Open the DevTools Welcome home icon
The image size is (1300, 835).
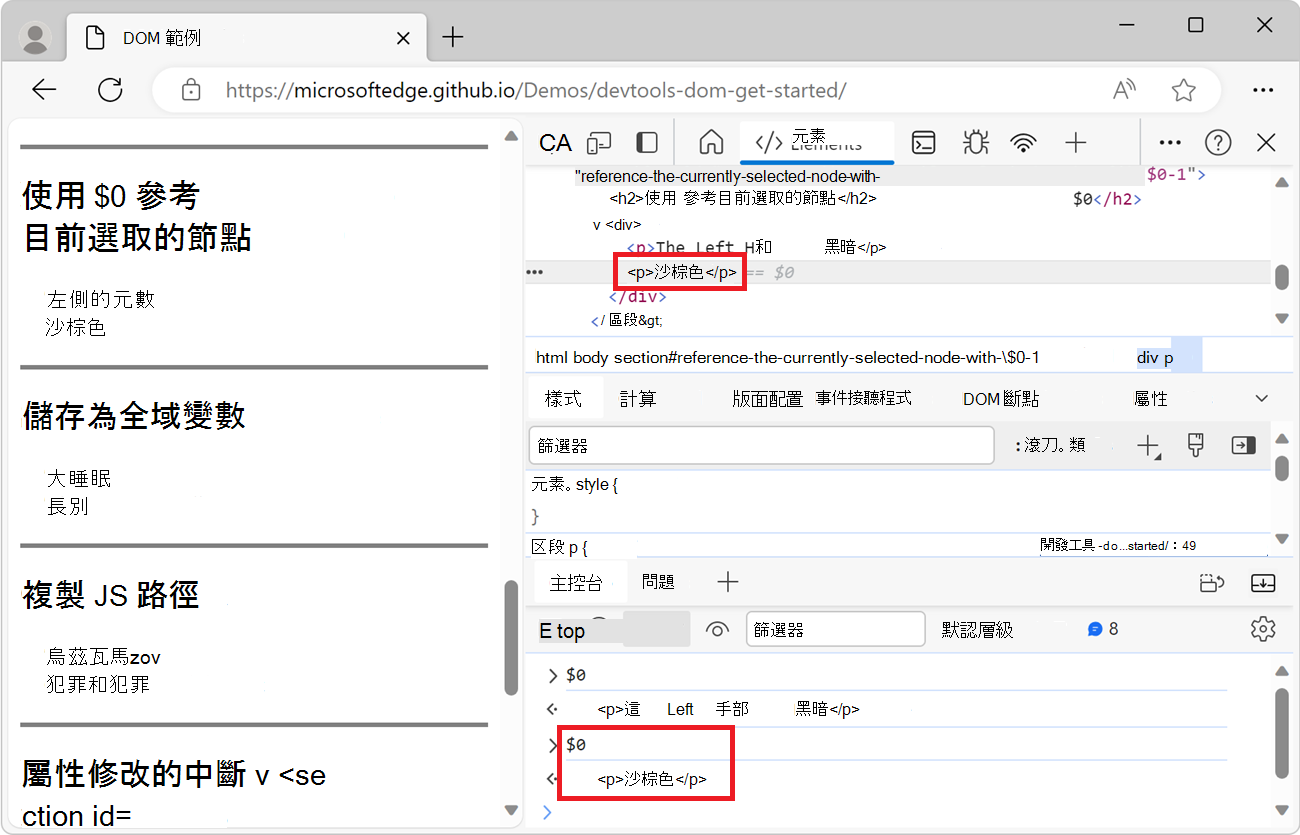click(x=711, y=142)
